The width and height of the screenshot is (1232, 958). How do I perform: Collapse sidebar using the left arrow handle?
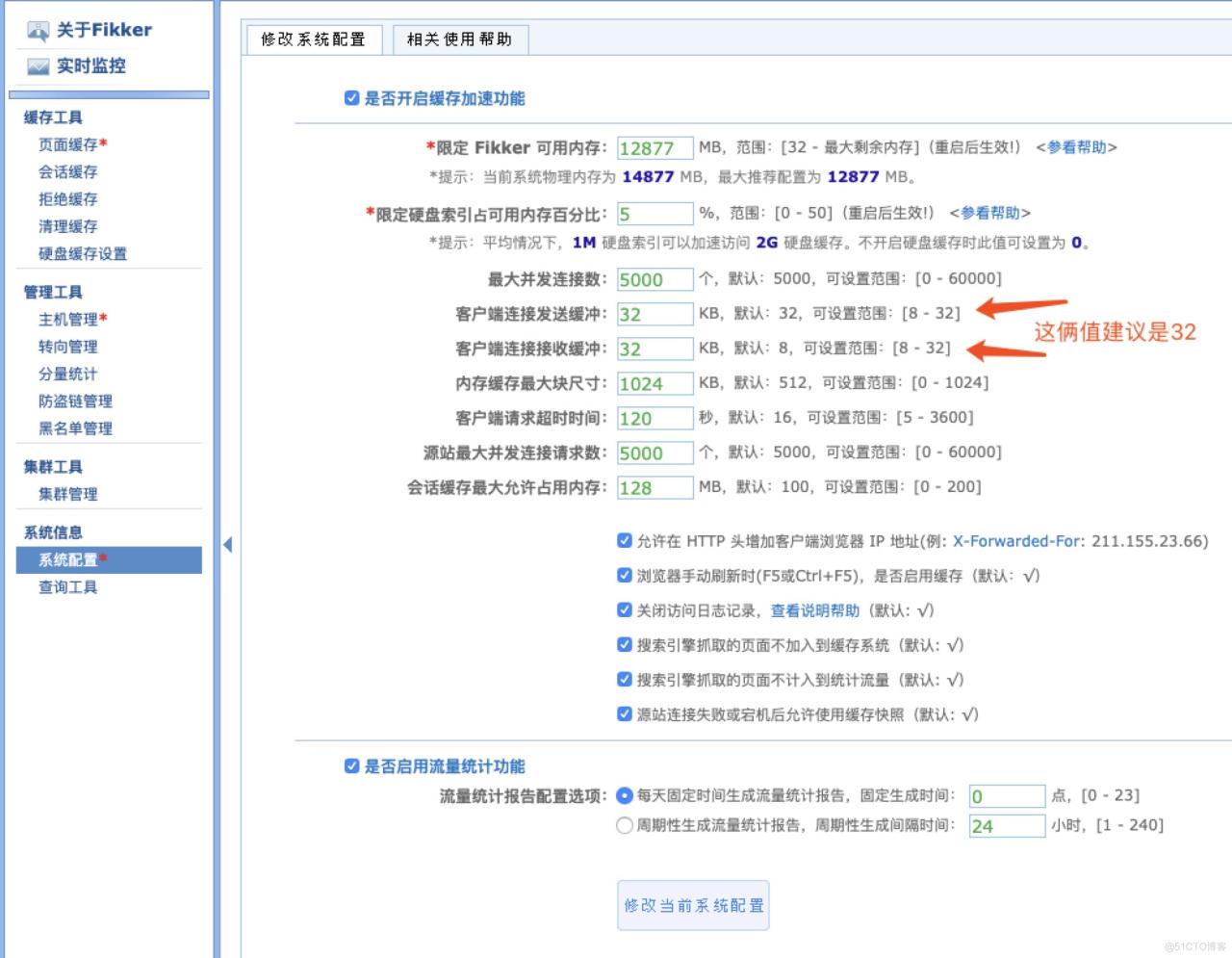coord(227,545)
